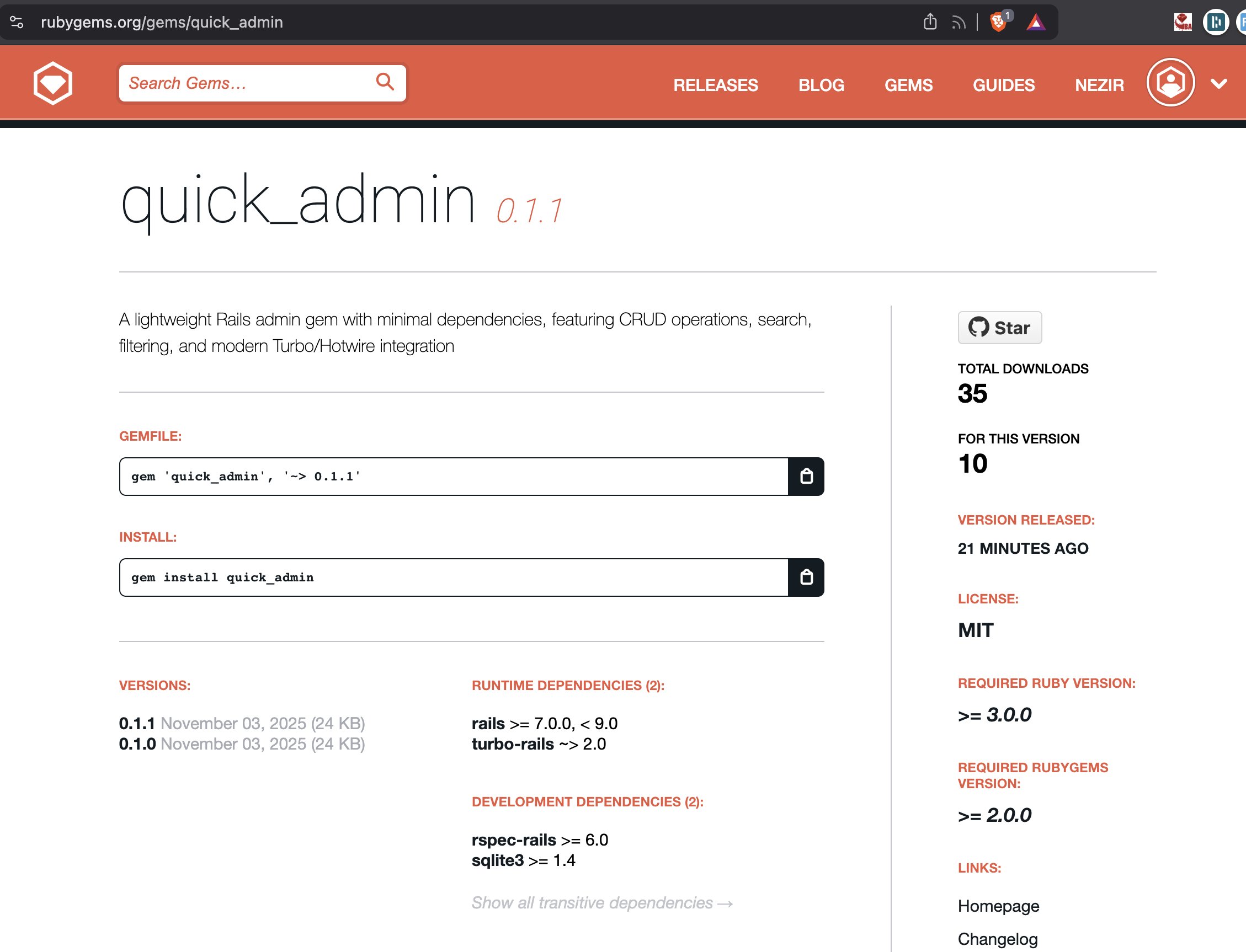Viewport: 1246px width, 952px height.
Task: Open the user profile avatar icon
Action: click(1171, 83)
